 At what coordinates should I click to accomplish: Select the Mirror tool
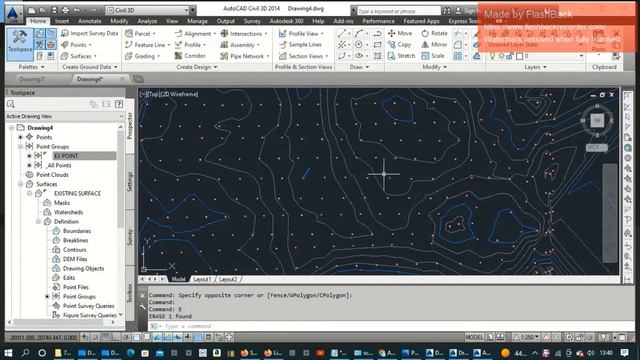point(434,44)
